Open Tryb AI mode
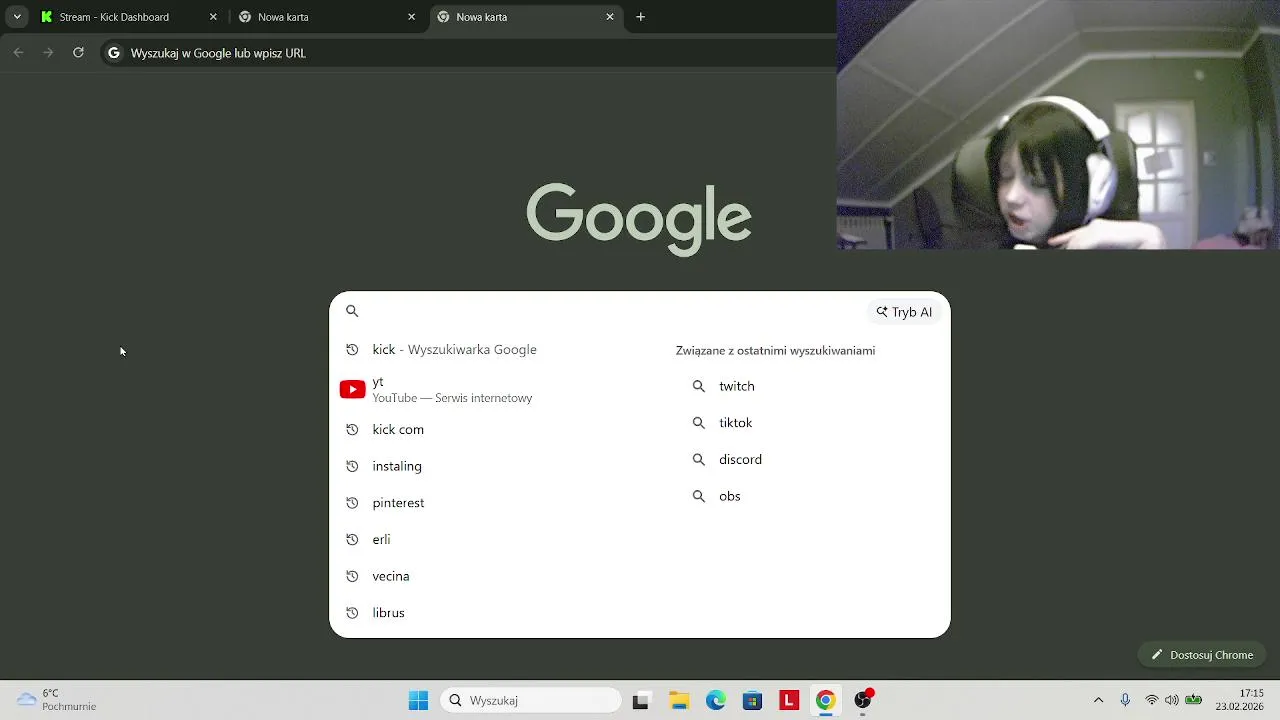Screen dimensions: 1280x720 click(x=904, y=312)
